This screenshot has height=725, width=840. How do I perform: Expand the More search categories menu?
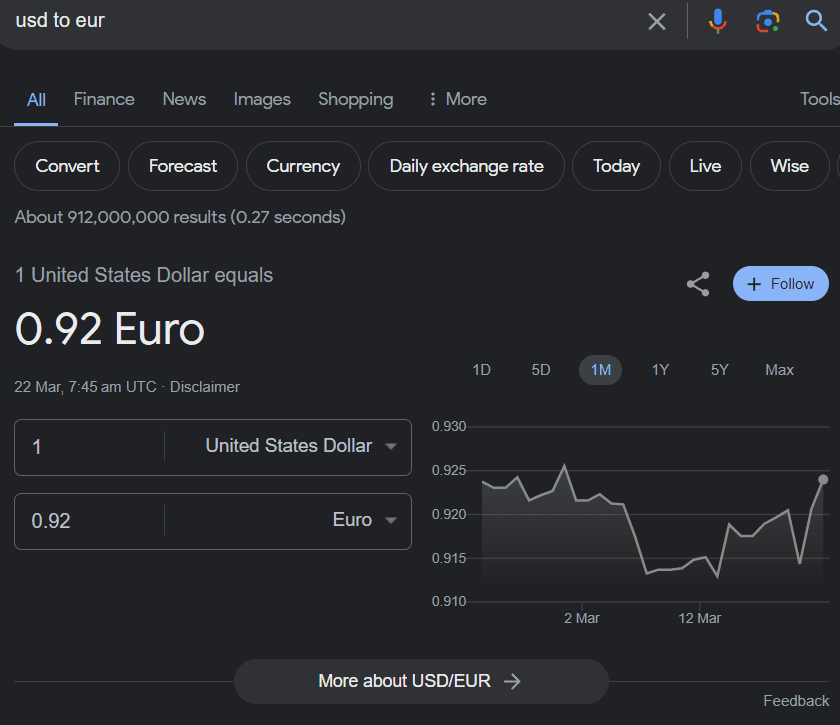click(x=457, y=99)
